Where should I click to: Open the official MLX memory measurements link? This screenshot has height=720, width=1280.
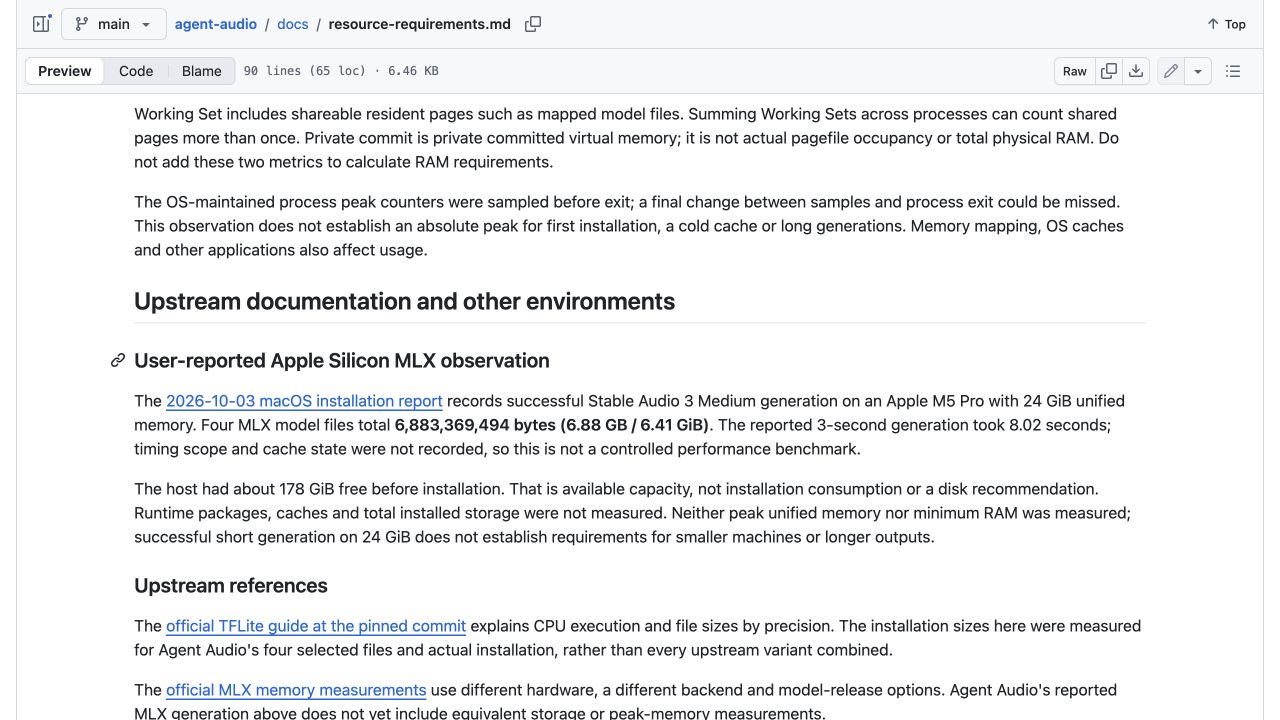pyautogui.click(x=296, y=690)
